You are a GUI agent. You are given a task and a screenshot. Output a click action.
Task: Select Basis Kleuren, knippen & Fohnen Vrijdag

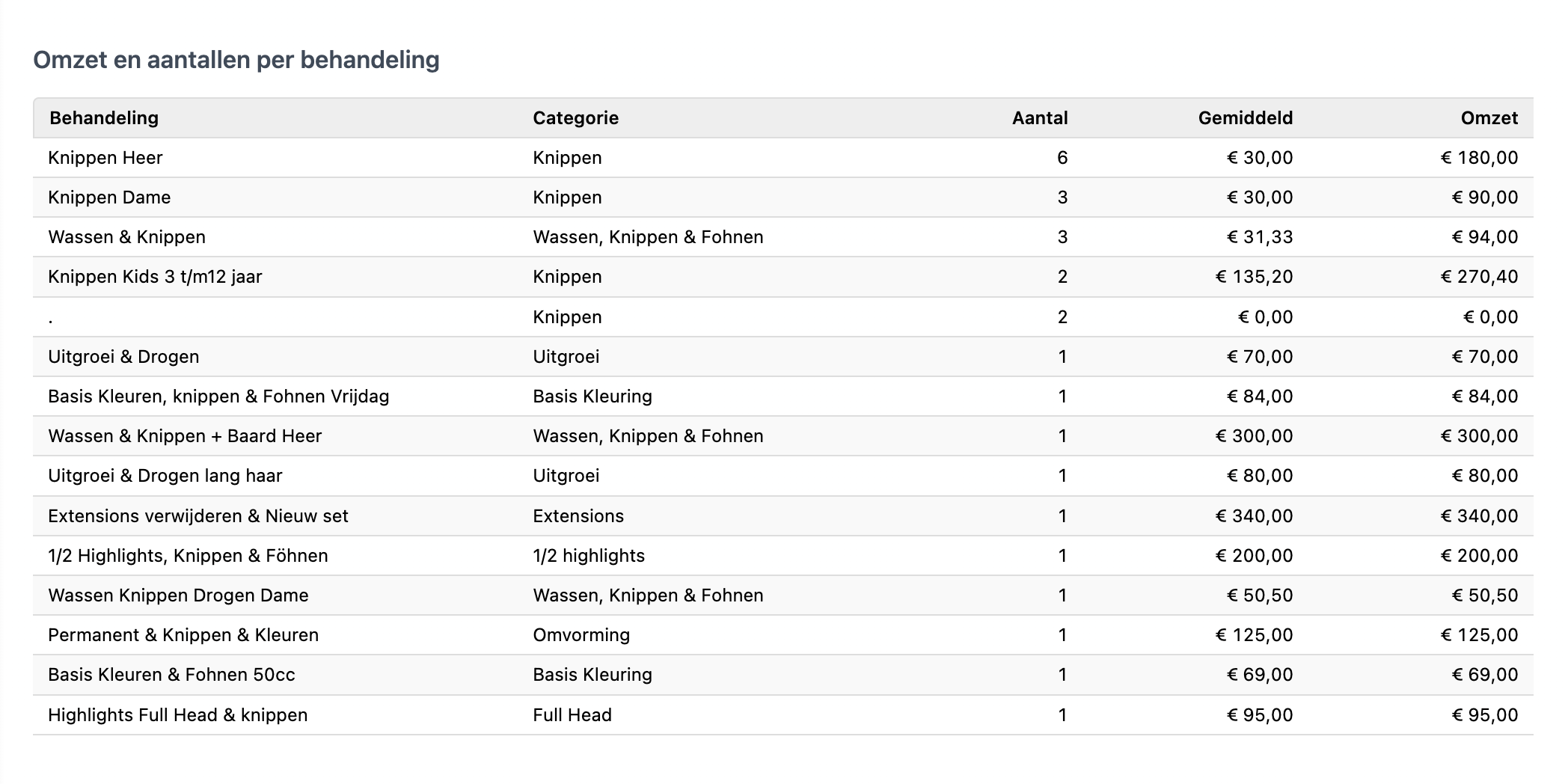pos(218,396)
